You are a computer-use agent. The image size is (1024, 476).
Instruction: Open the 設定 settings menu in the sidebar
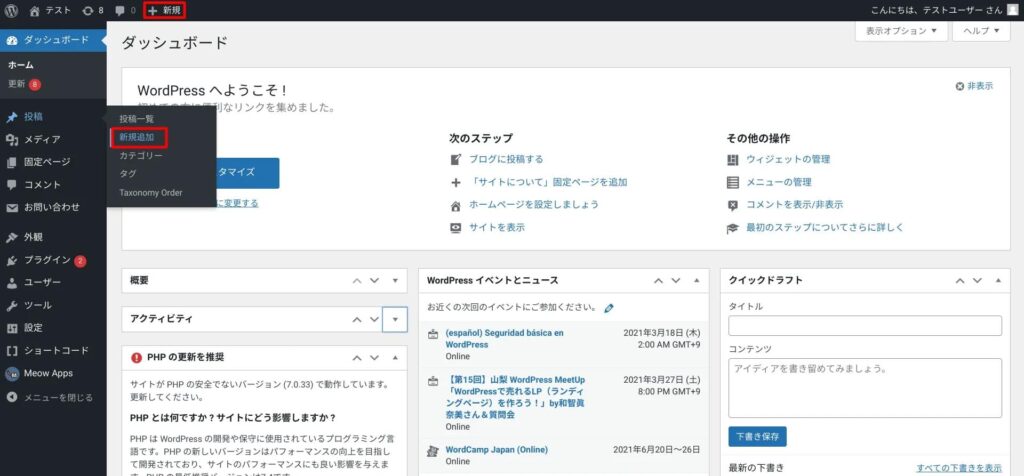[33, 327]
